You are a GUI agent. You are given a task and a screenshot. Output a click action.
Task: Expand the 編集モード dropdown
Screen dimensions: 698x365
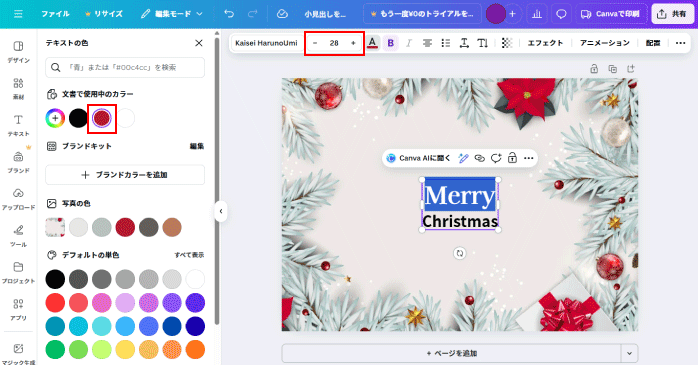point(171,14)
